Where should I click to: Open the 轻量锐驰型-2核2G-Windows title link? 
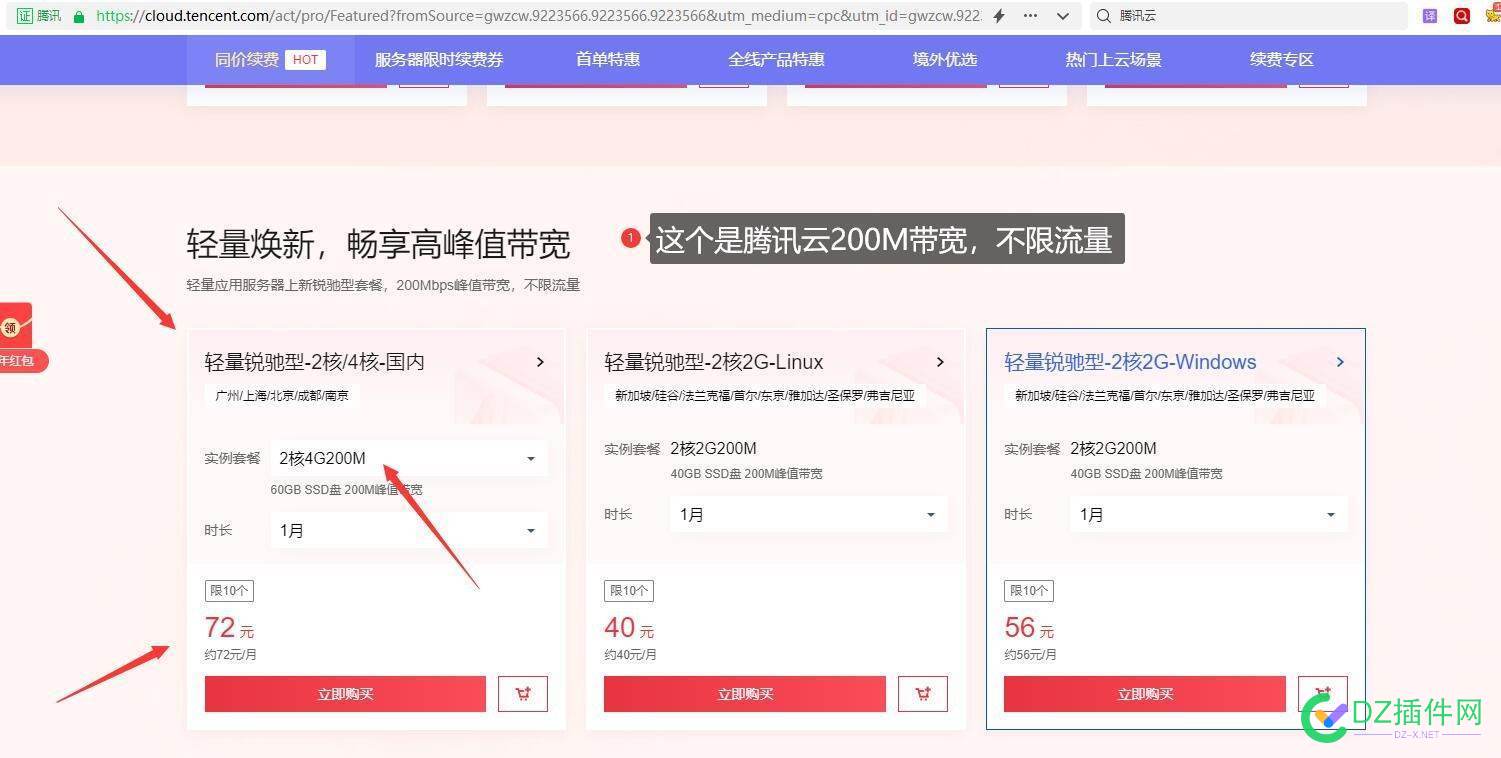click(x=1130, y=362)
